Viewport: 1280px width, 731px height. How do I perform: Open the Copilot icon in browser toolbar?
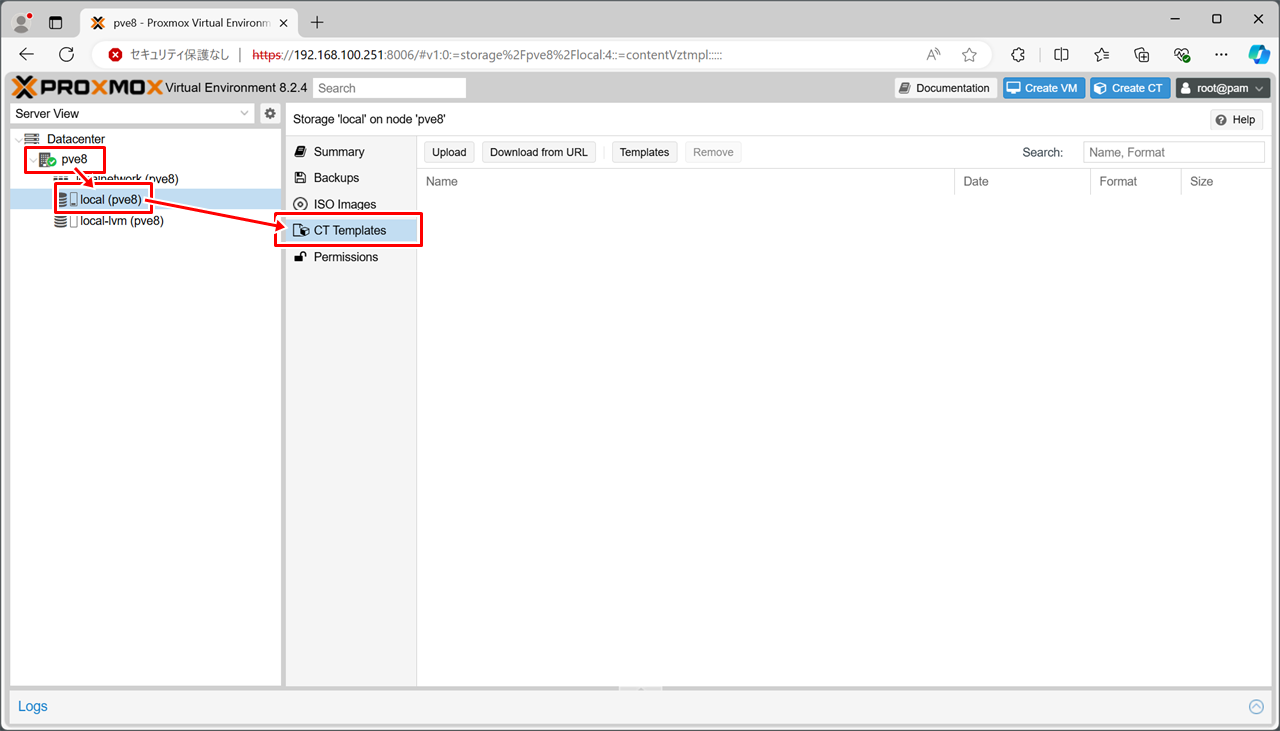1258,55
